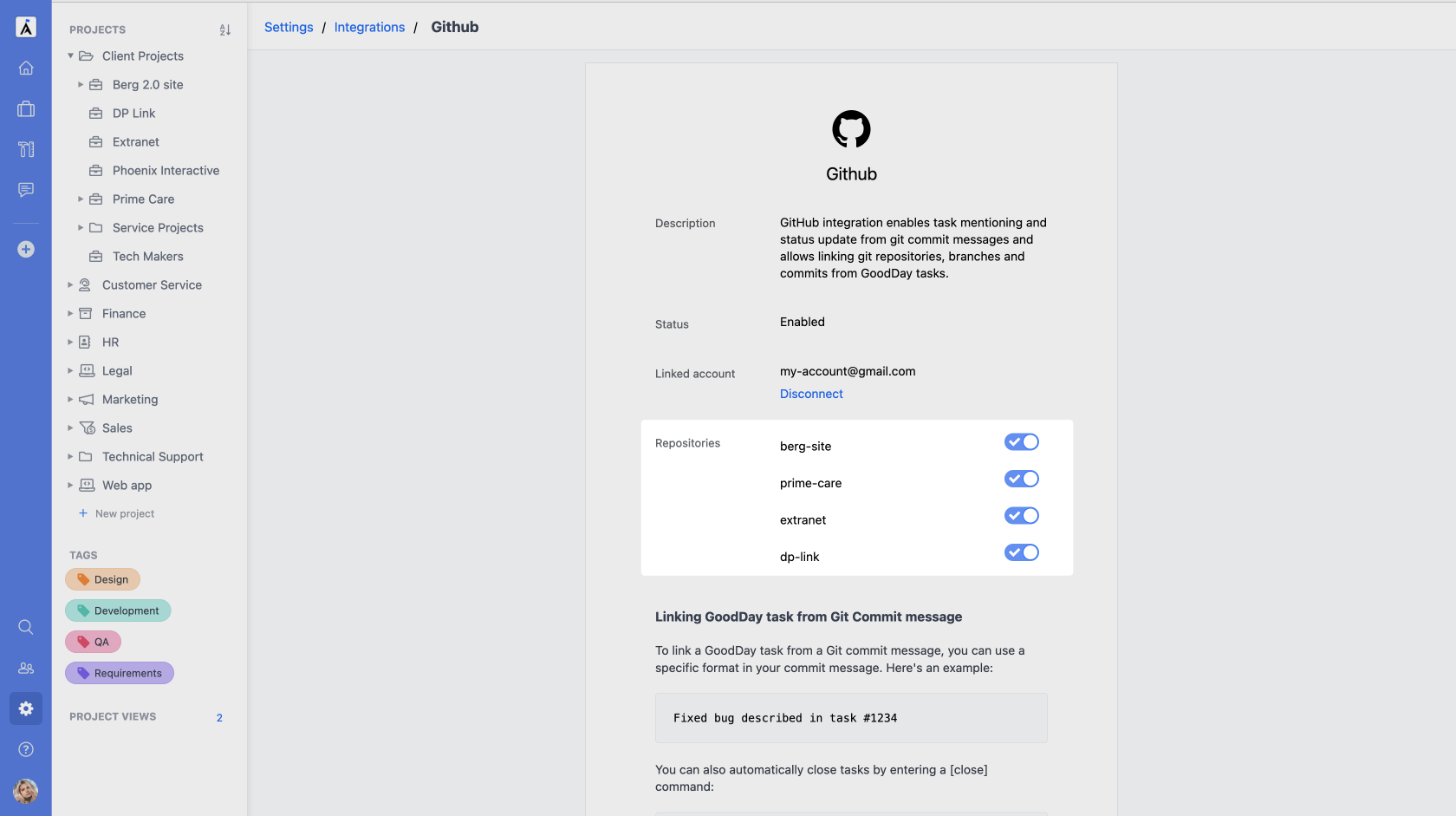This screenshot has width=1456, height=816.
Task: Click the commit example code block
Action: 851,718
